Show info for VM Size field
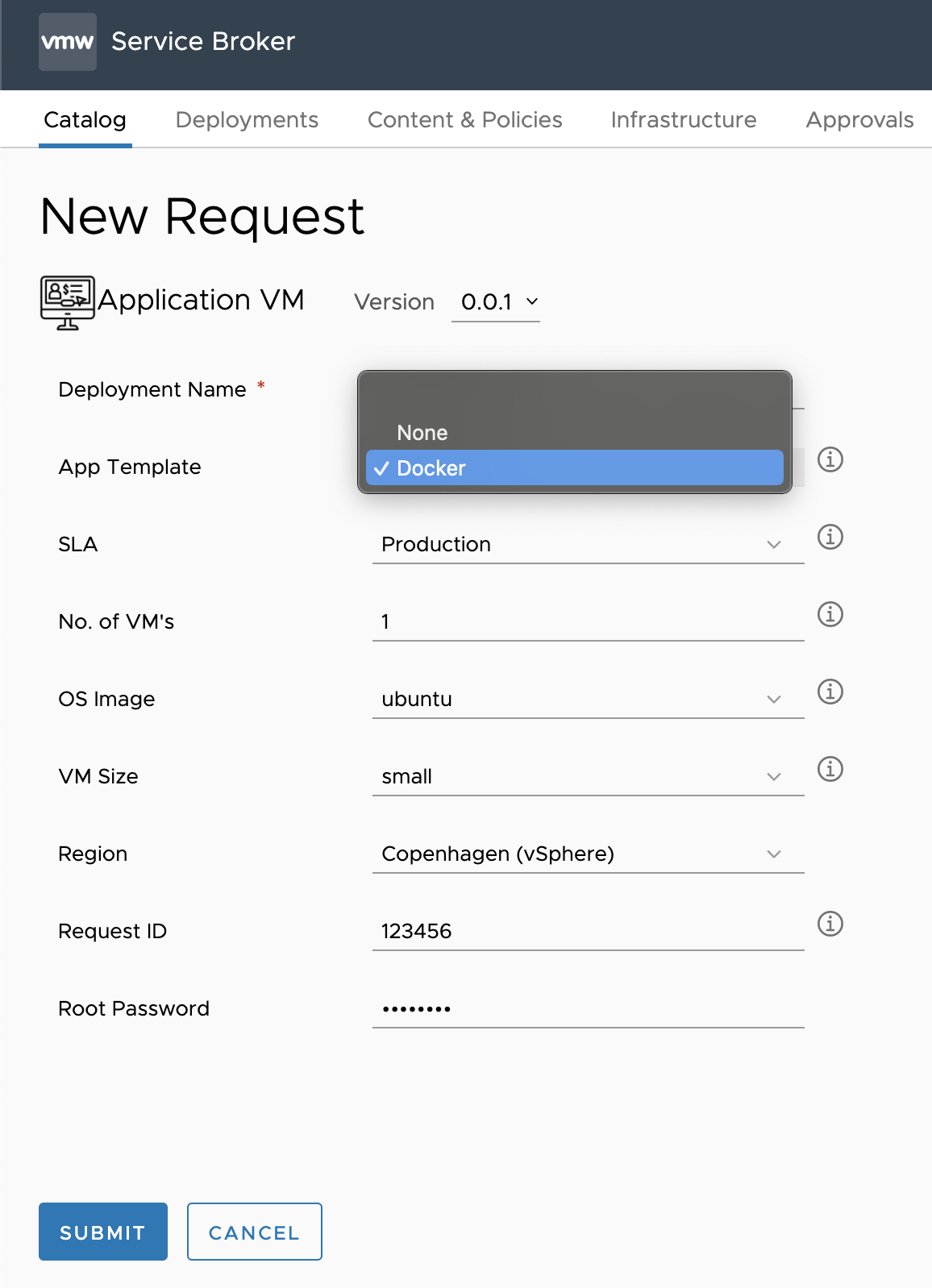The width and height of the screenshot is (932, 1288). click(830, 769)
